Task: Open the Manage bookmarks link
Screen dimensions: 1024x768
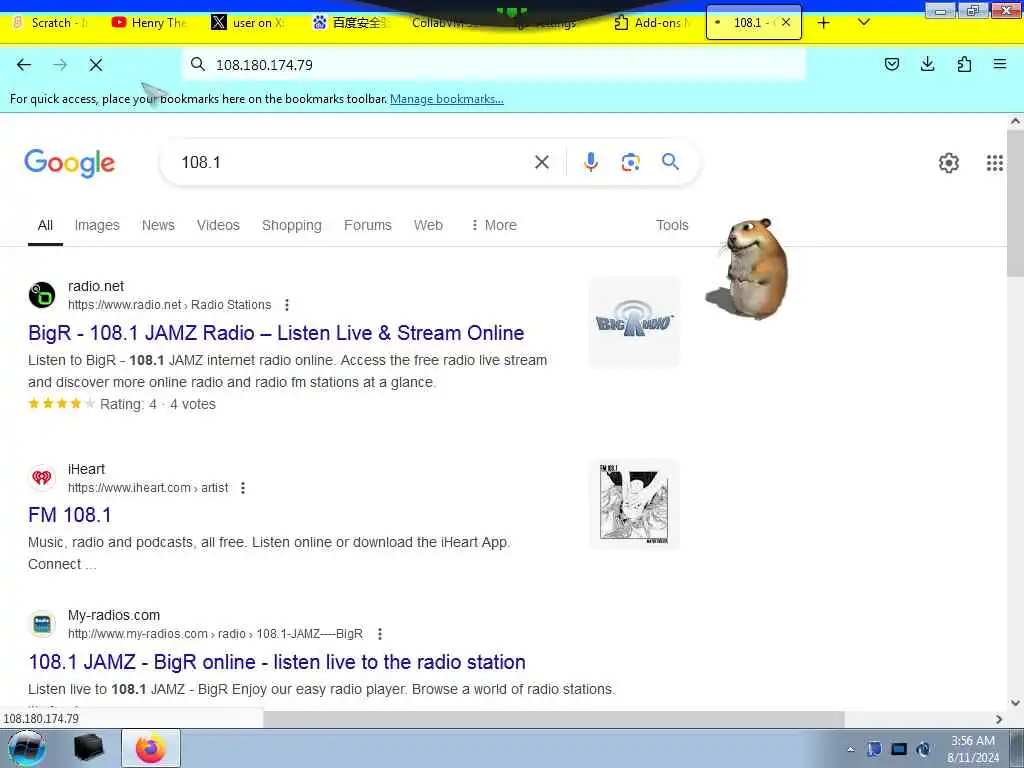Action: 447,99
